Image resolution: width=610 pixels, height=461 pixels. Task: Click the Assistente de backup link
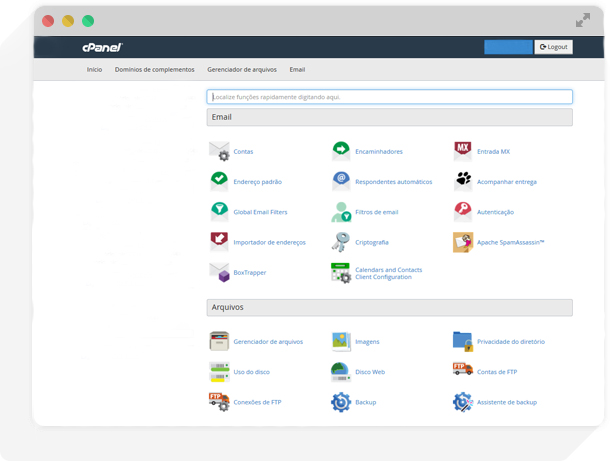pos(507,402)
